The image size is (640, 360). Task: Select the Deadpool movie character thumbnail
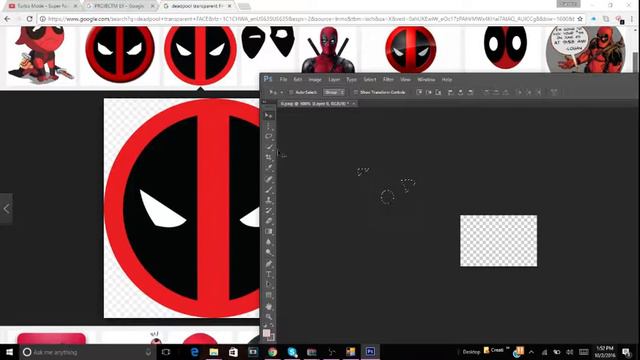pyautogui.click(x=329, y=50)
